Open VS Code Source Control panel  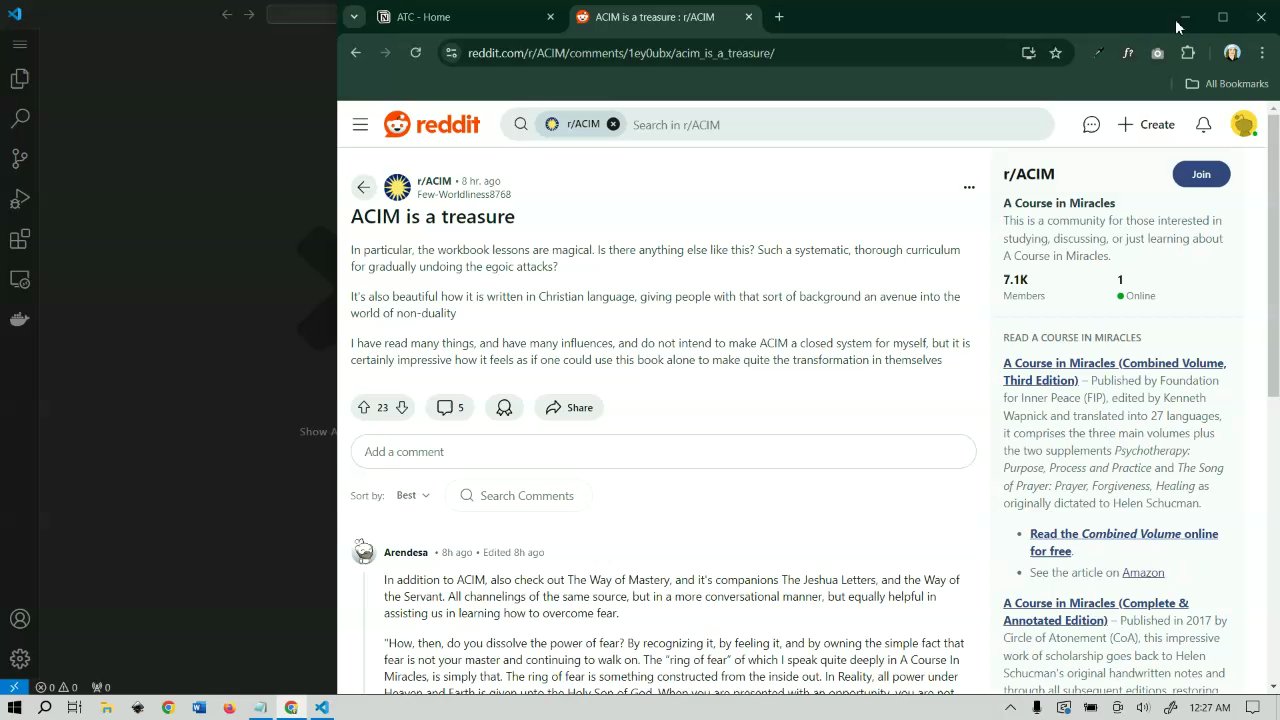tap(19, 159)
